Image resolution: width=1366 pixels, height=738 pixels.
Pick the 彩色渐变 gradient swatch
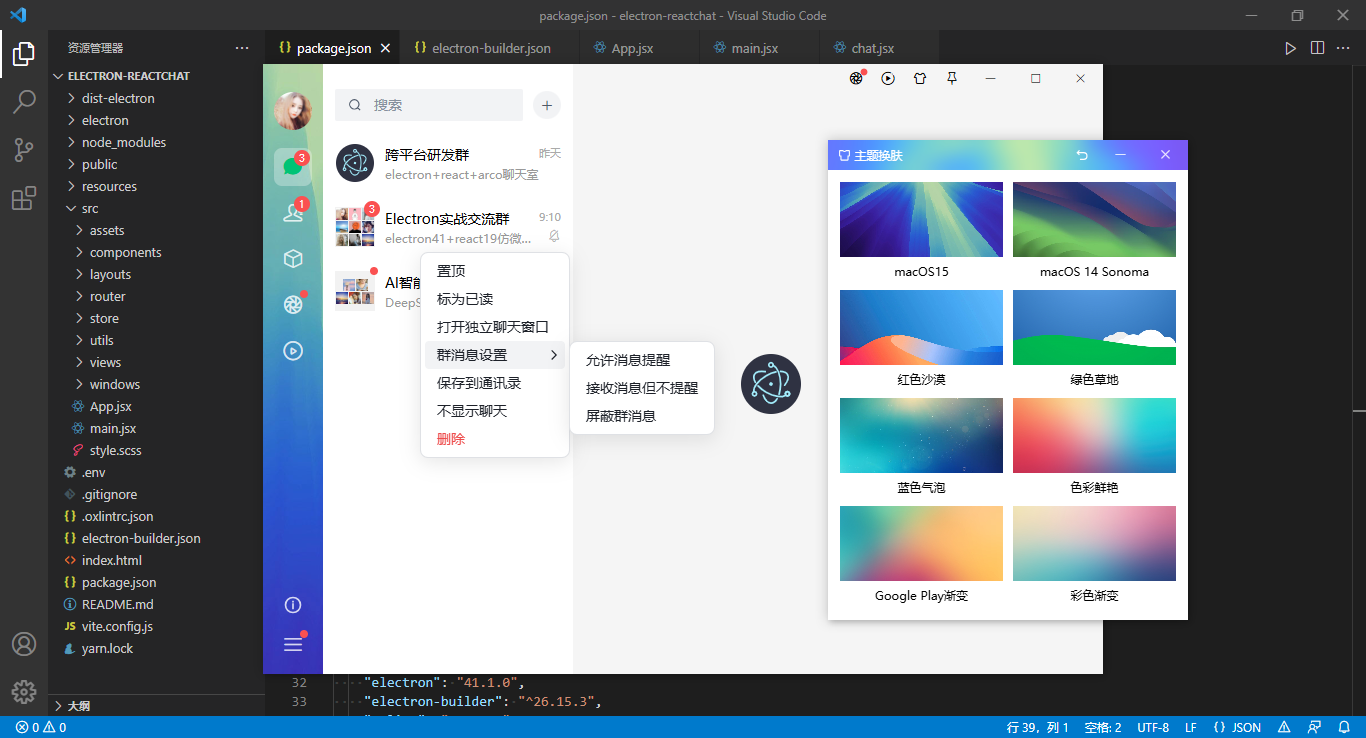1094,544
